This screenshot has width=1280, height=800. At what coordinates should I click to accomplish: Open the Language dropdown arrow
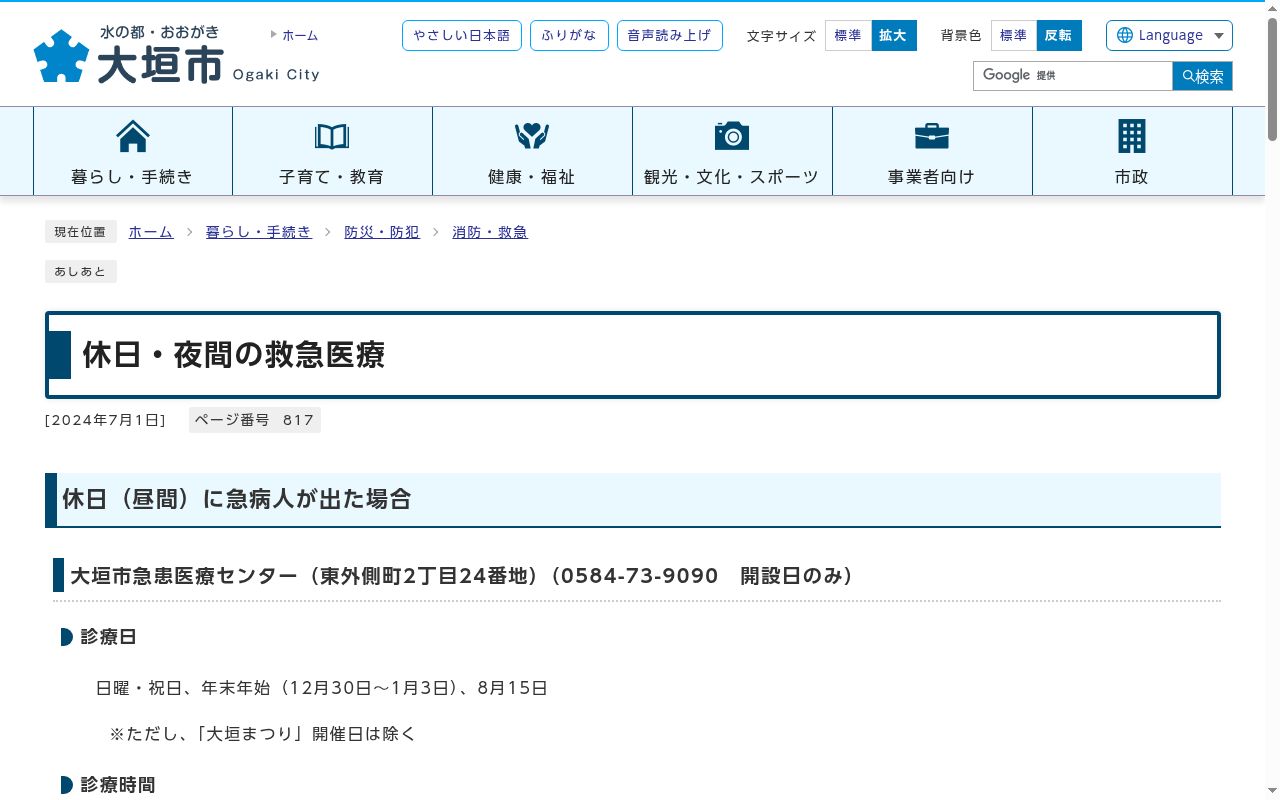[1219, 36]
